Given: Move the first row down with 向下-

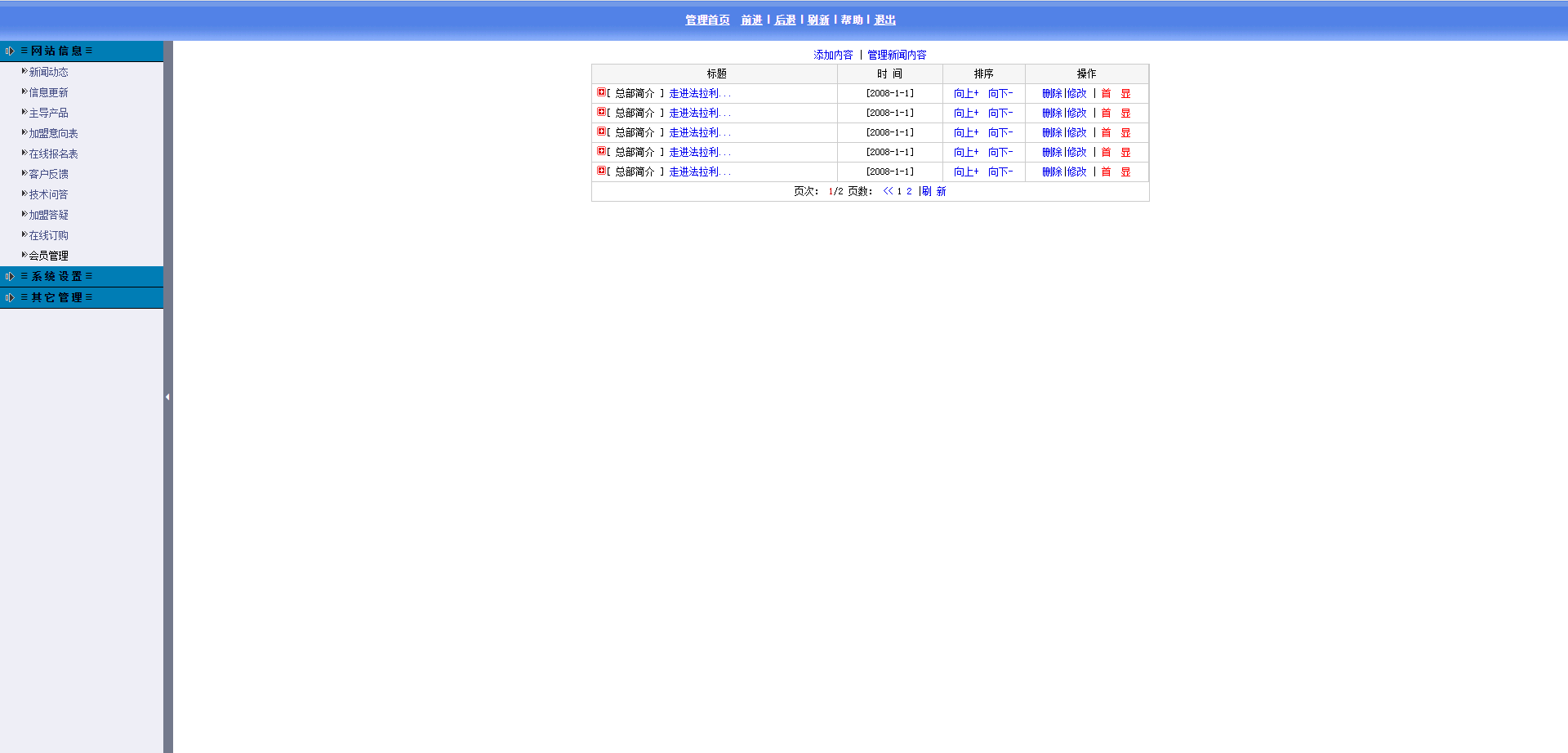Looking at the screenshot, I should [1000, 93].
